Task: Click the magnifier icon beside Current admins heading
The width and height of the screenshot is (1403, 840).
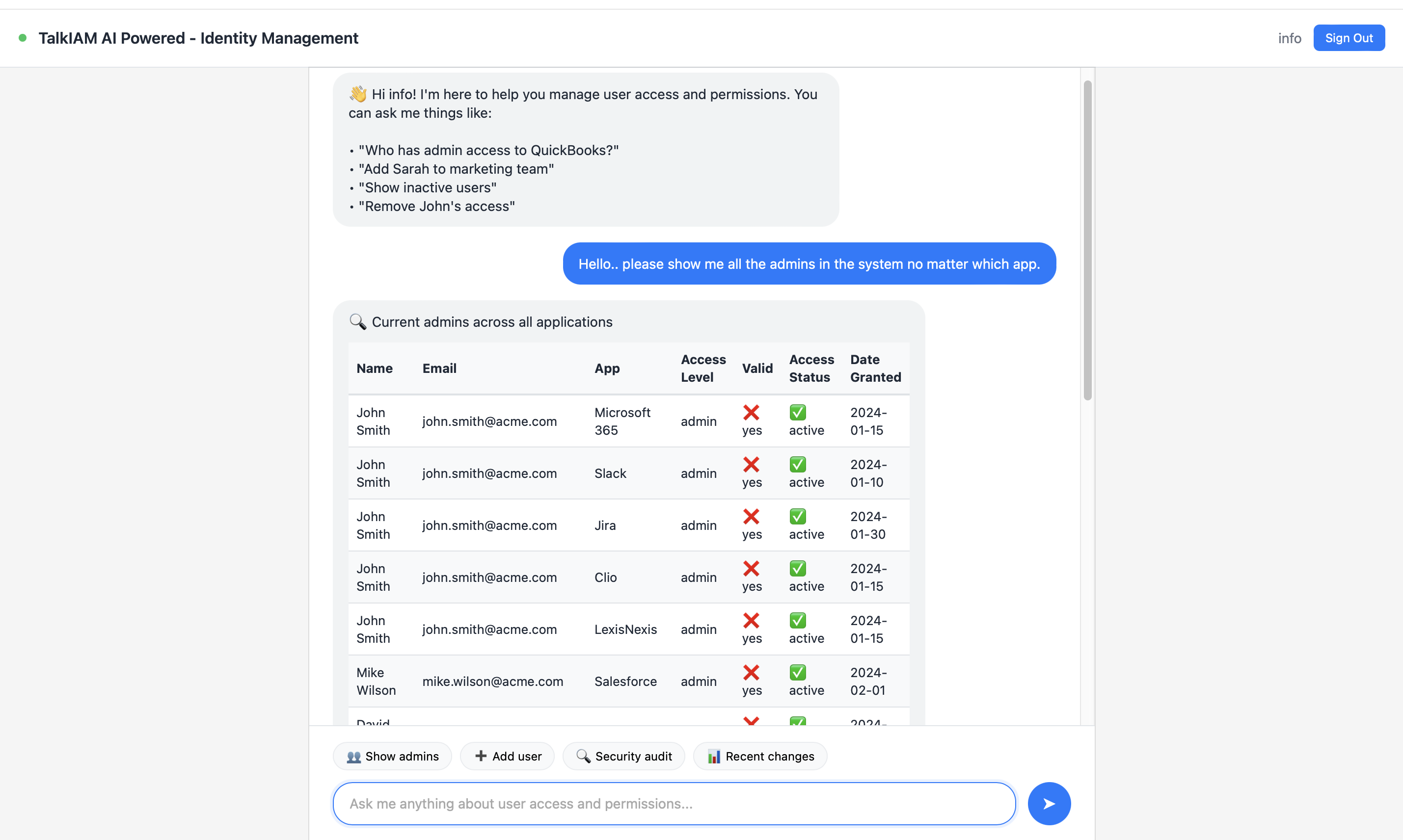Action: point(357,321)
